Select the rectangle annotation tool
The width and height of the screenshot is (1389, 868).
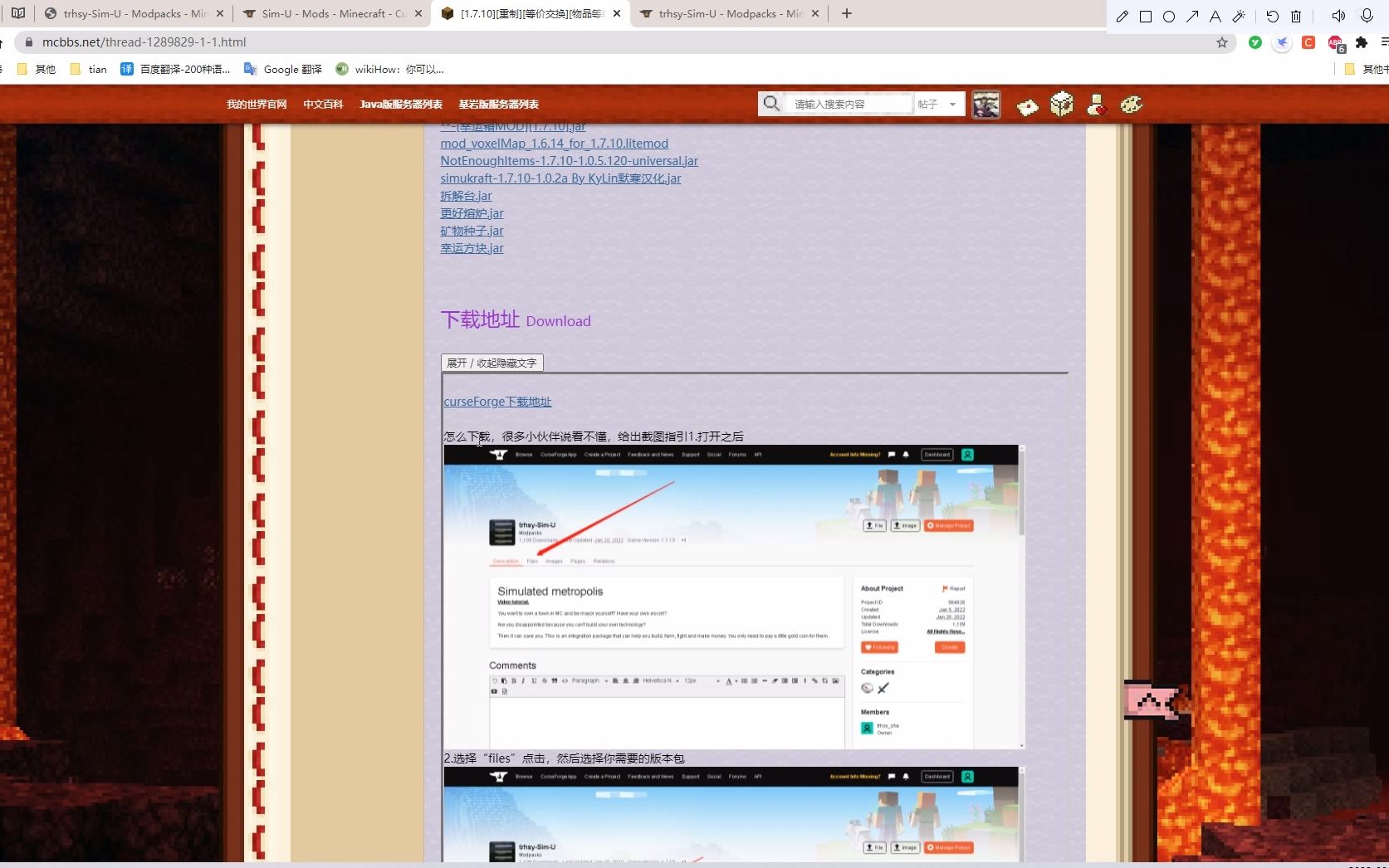point(1146,16)
